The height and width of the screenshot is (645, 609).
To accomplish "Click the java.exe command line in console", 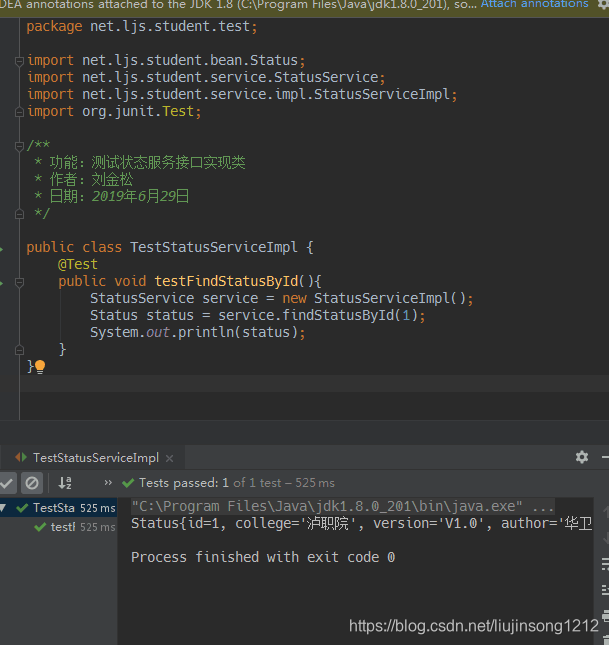I will point(342,506).
